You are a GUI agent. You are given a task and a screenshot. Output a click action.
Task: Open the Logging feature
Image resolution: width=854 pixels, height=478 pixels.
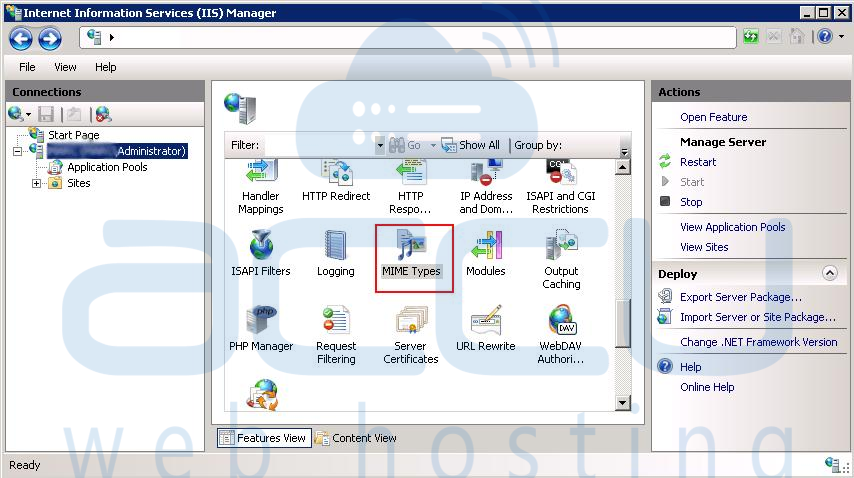pyautogui.click(x=336, y=253)
